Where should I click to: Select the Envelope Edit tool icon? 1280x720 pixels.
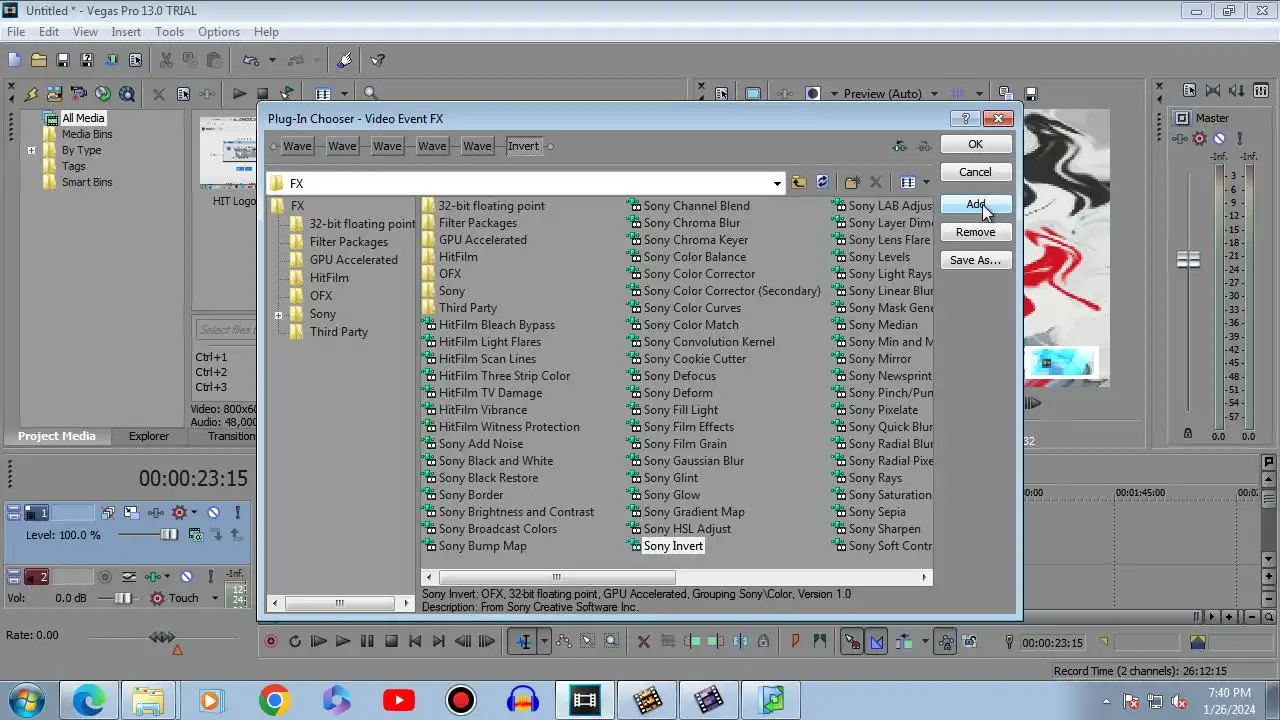pyautogui.click(x=564, y=641)
